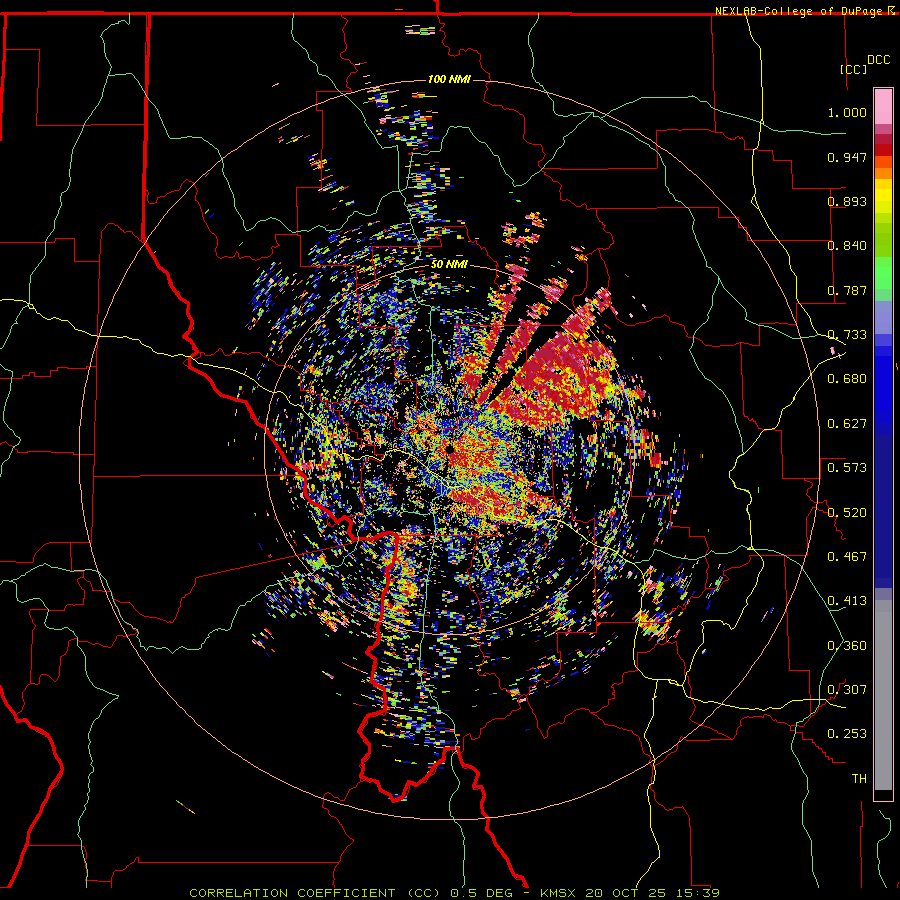The image size is (900, 900).
Task: Click the 0.360 scale value
Action: tap(847, 645)
